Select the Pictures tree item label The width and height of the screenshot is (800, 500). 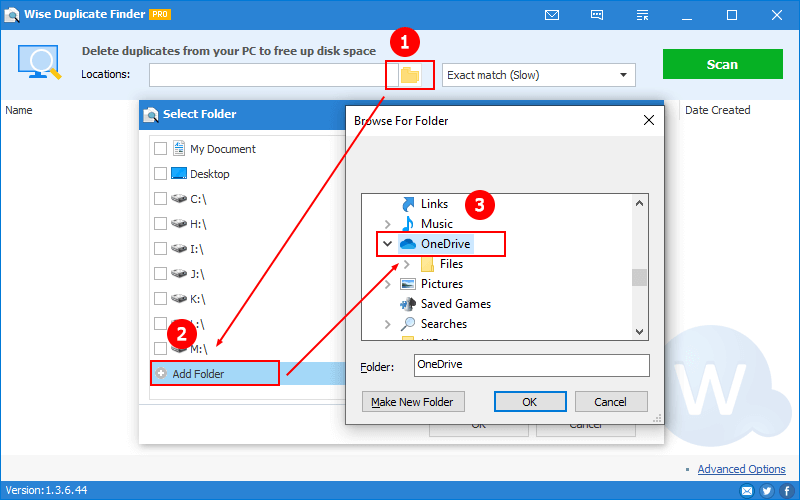click(442, 284)
